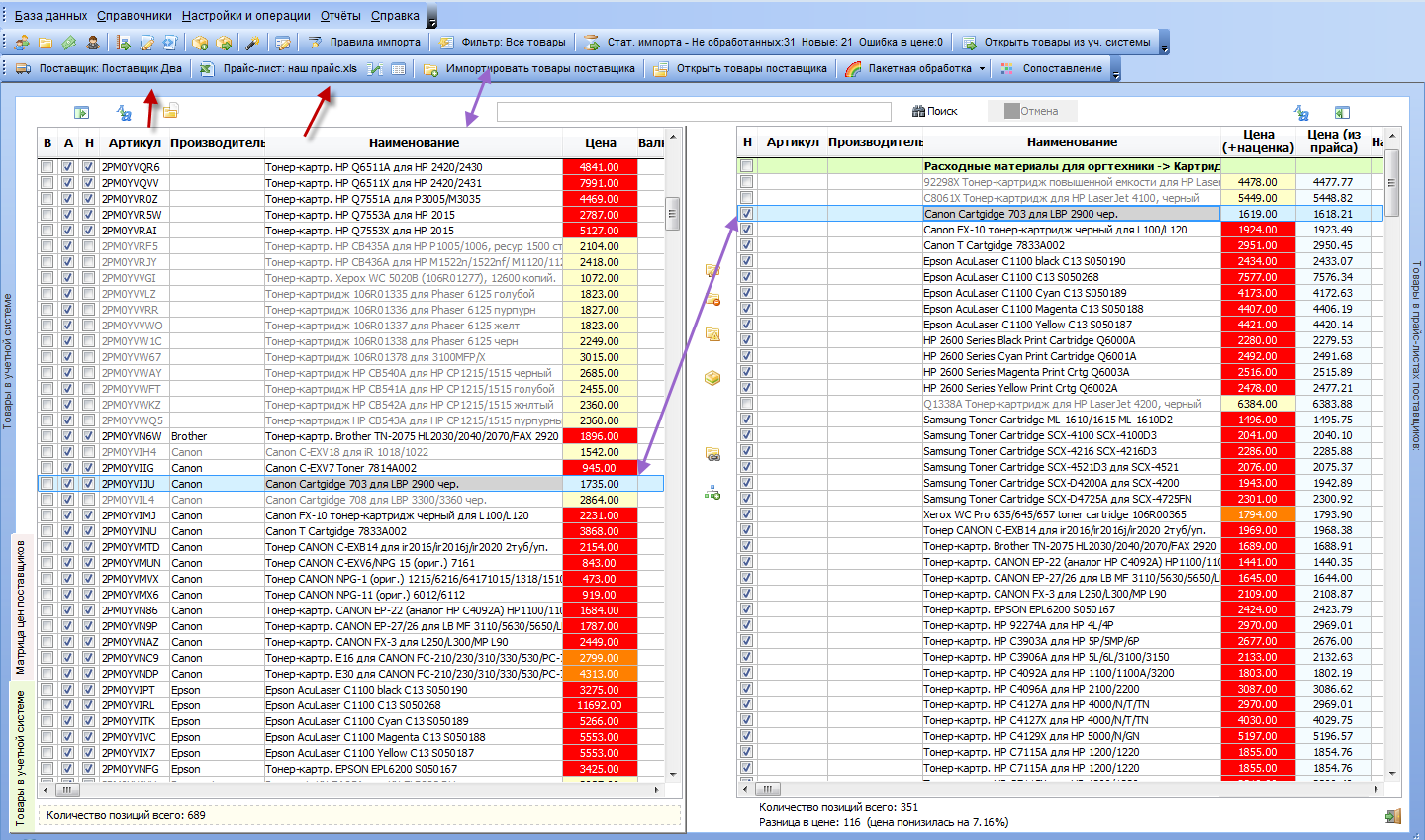Toggle the Xerox WC Pro 635 row checkbox
Image resolution: width=1425 pixels, height=840 pixels.
pos(747,514)
